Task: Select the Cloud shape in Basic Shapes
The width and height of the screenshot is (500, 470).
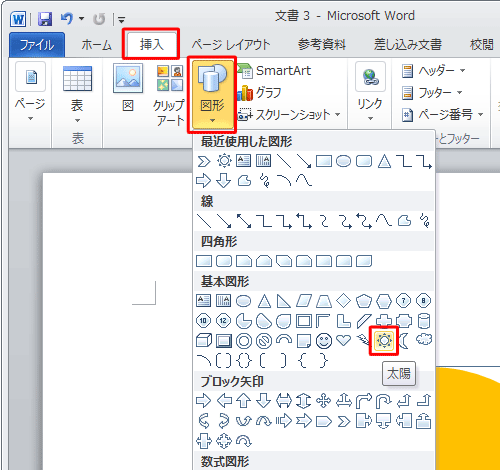Action: (424, 340)
